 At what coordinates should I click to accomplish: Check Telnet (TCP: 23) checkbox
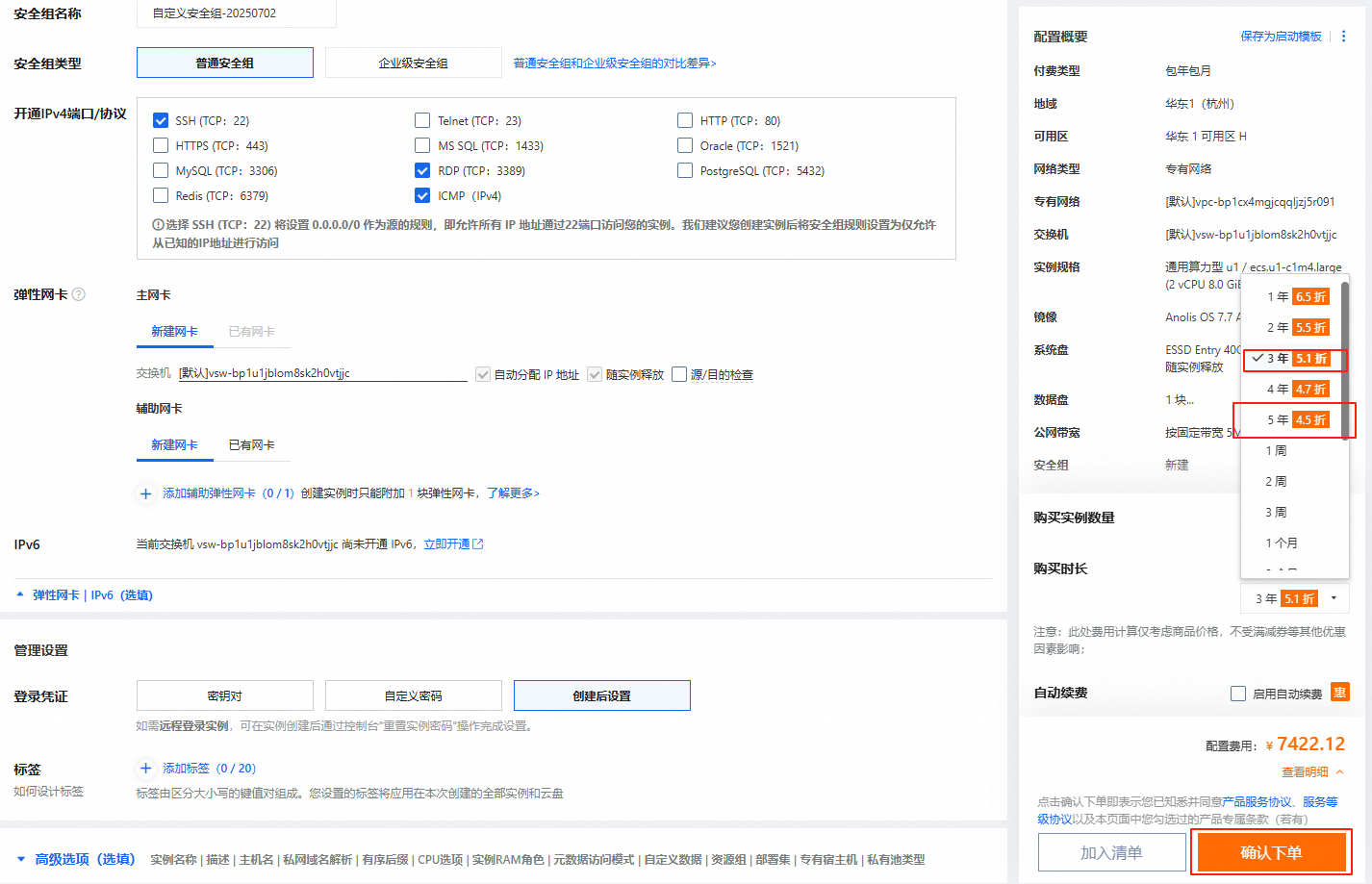[x=422, y=121]
